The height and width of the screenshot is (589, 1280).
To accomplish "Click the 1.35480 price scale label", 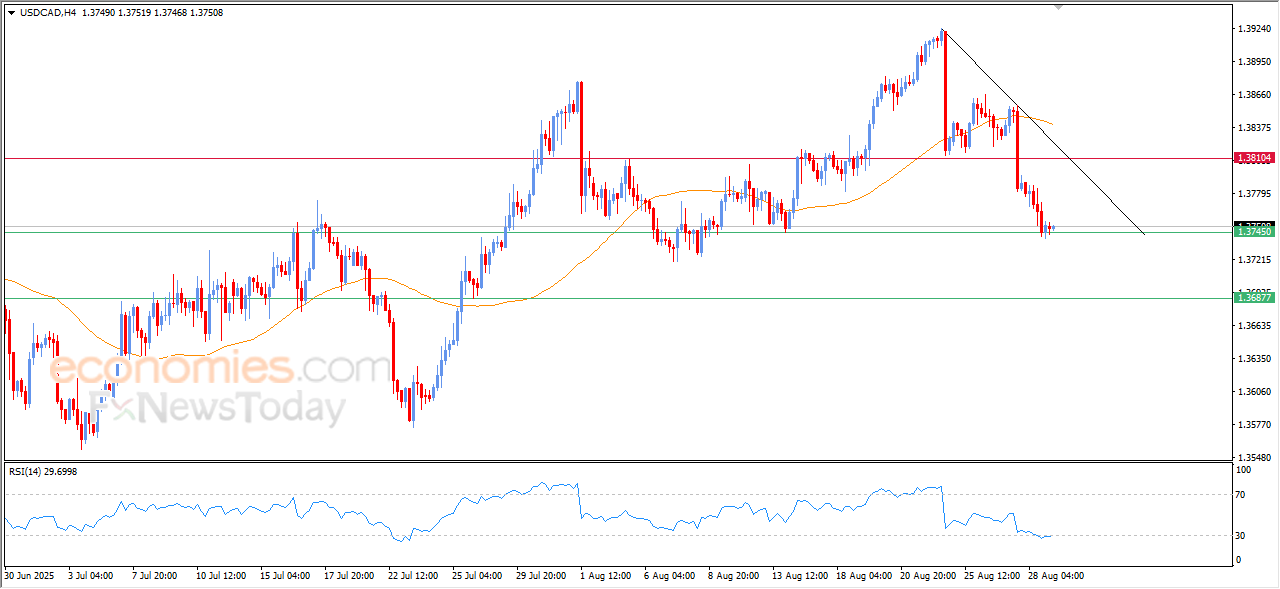I will (x=1254, y=458).
